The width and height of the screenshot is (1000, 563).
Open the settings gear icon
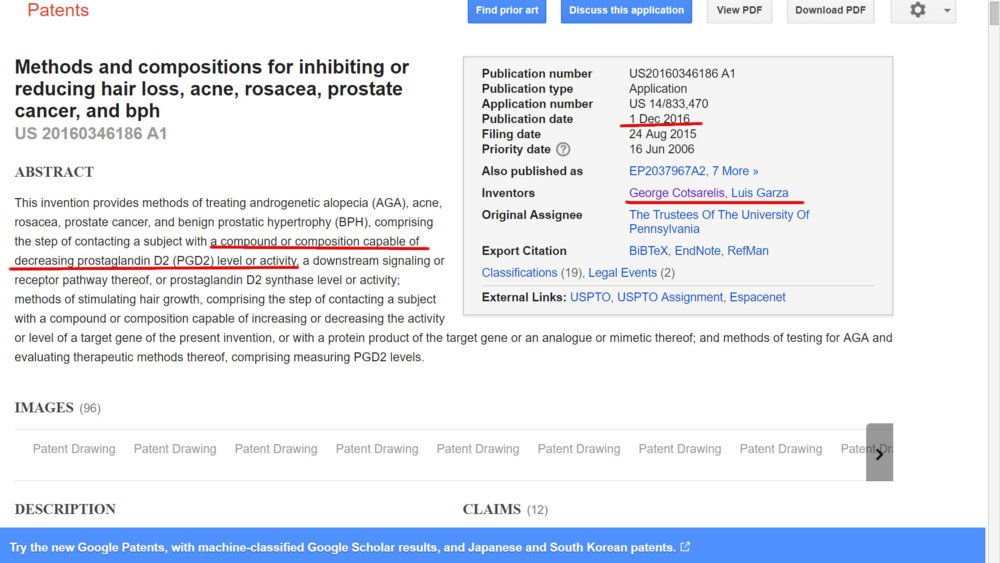point(917,10)
